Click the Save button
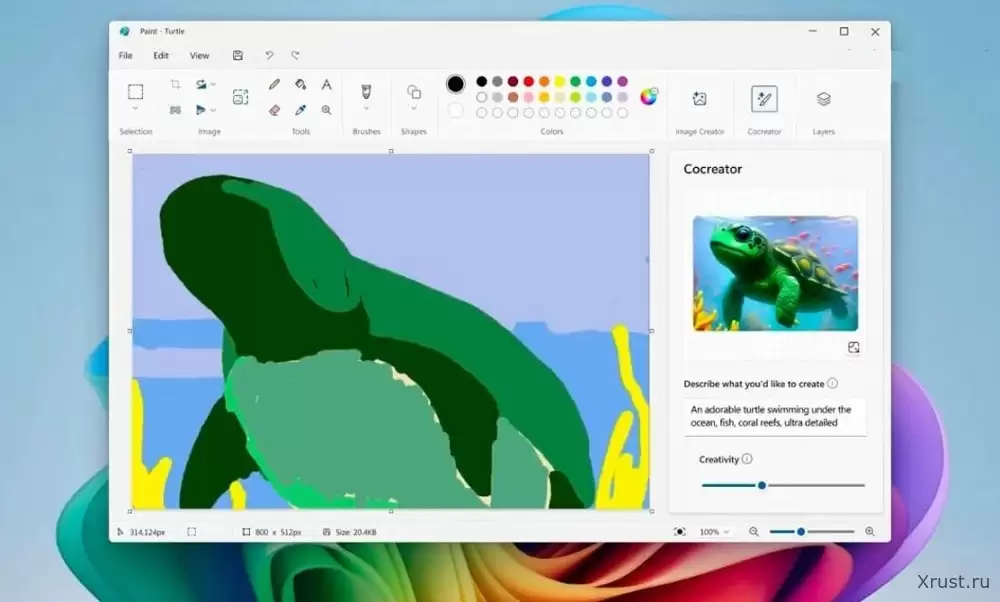 [237, 56]
